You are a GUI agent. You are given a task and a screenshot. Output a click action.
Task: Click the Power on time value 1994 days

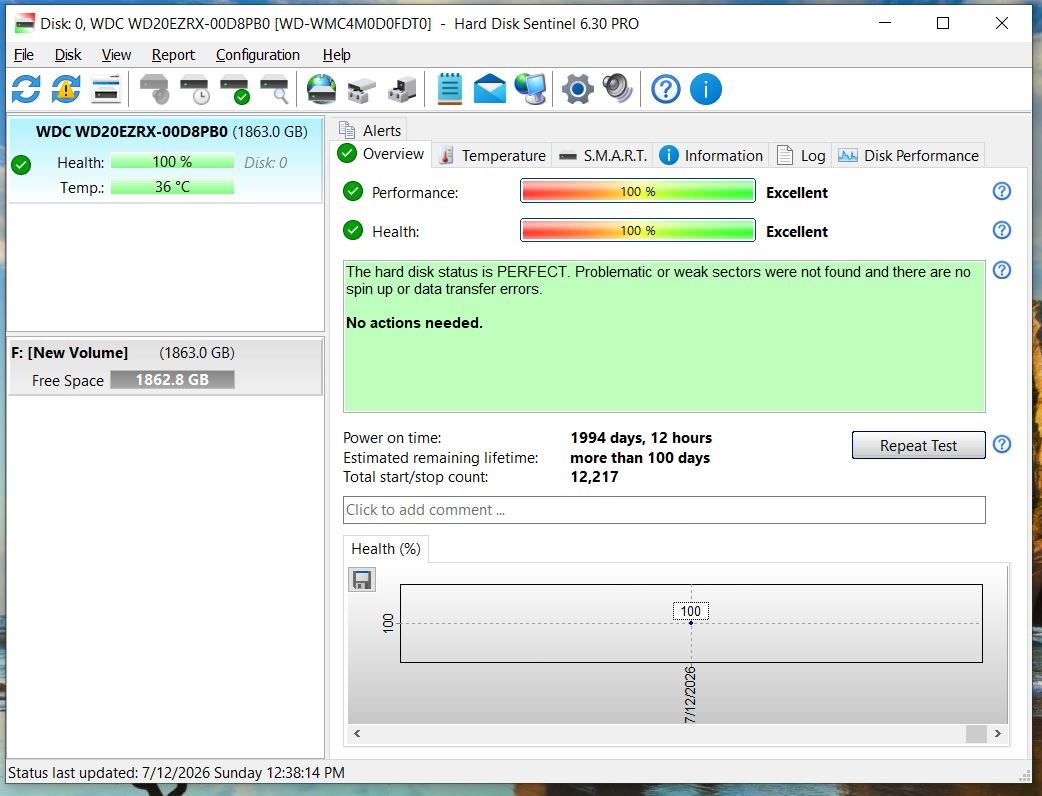(641, 438)
